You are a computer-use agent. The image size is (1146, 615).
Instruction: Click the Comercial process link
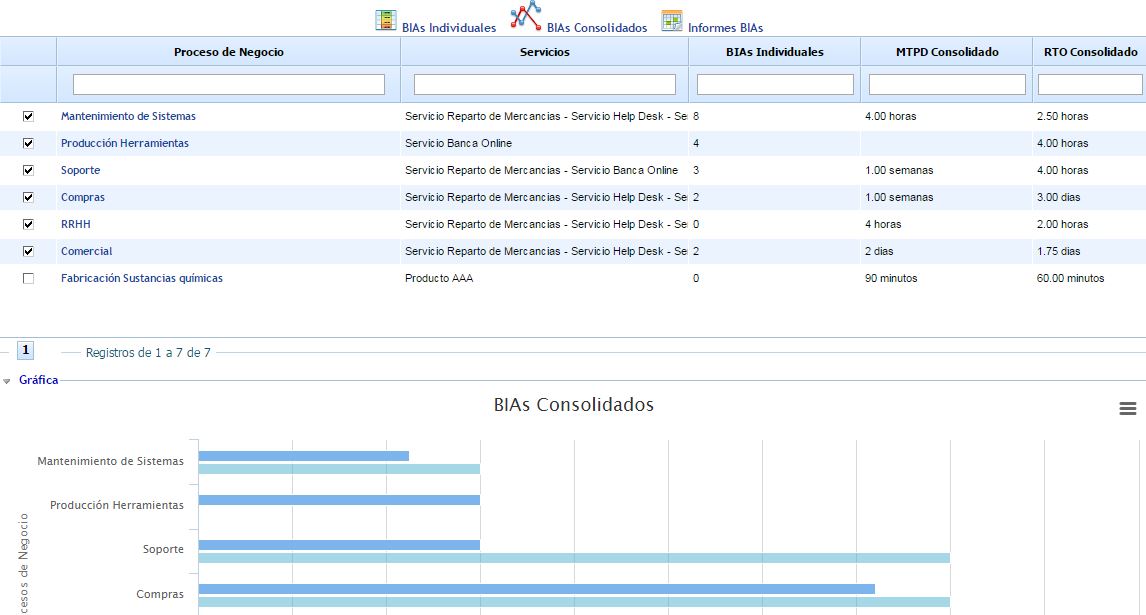pos(86,251)
